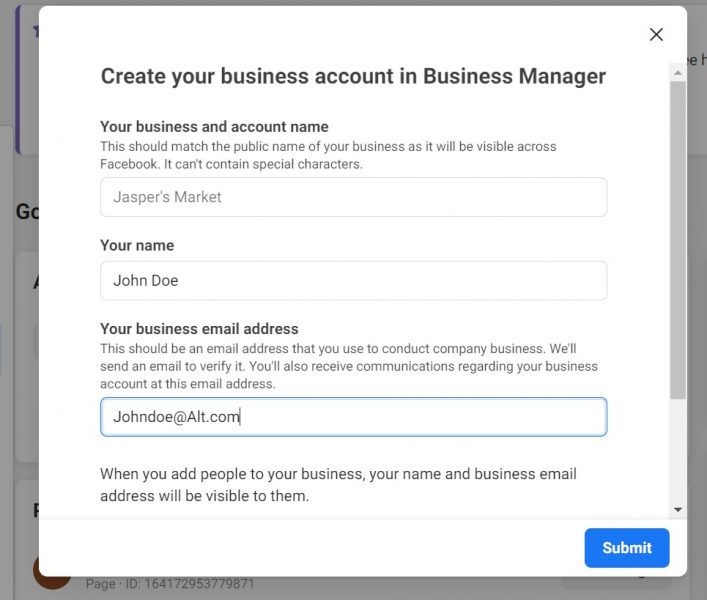Screen dimensions: 707x600
Task: Click the scrollbar up arrow in dialog
Action: tap(678, 73)
